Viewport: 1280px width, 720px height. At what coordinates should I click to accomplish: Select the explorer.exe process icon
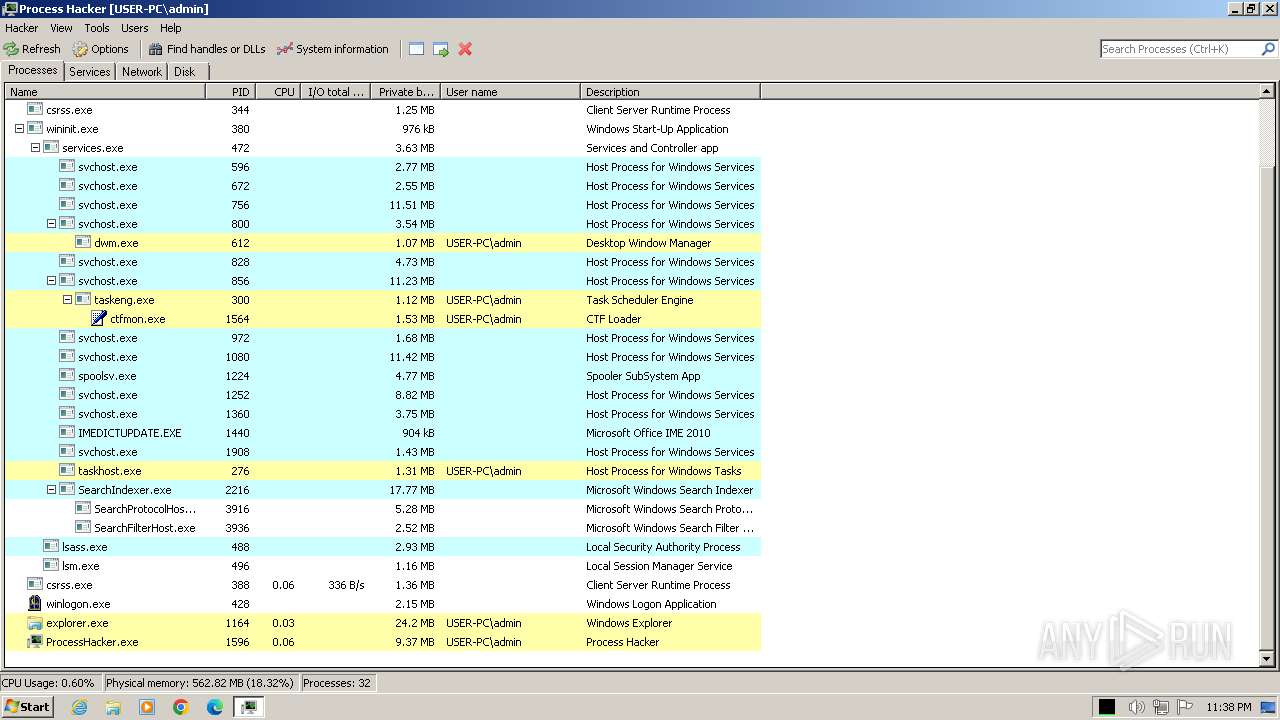point(35,623)
